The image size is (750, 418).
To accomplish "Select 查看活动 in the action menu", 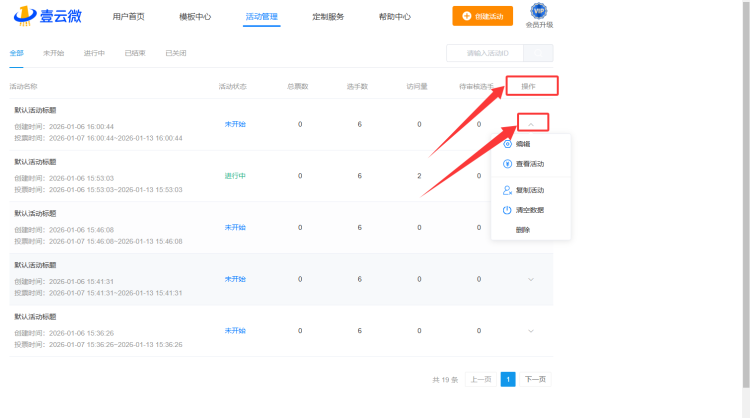I will [530, 163].
